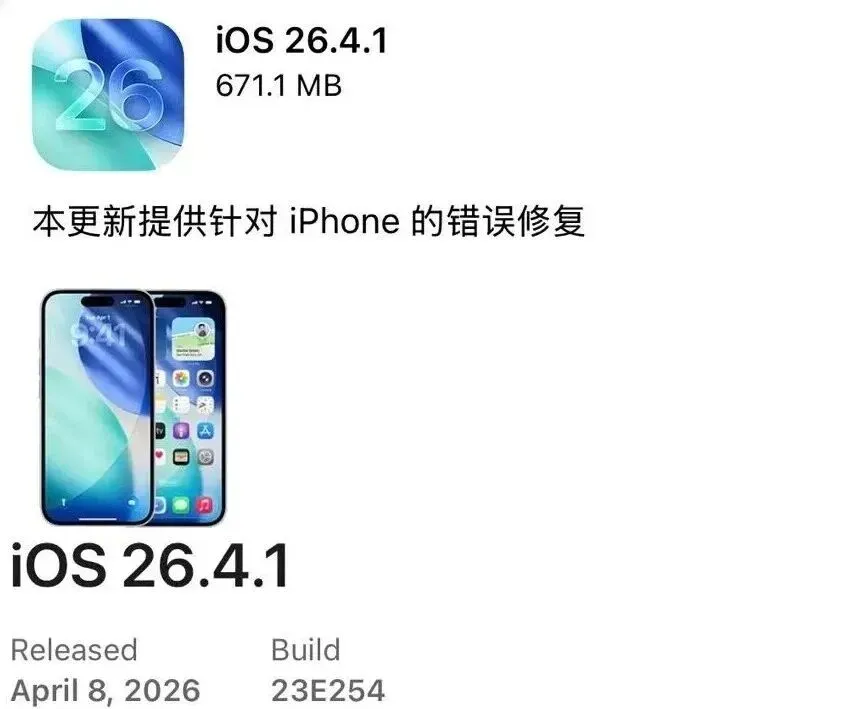Click the April 8, 2026 release date
The width and height of the screenshot is (861, 709).
tap(105, 690)
